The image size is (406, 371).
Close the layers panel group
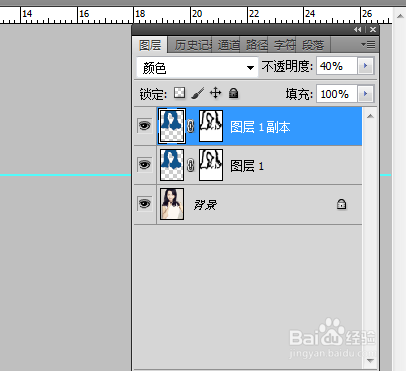point(373,30)
